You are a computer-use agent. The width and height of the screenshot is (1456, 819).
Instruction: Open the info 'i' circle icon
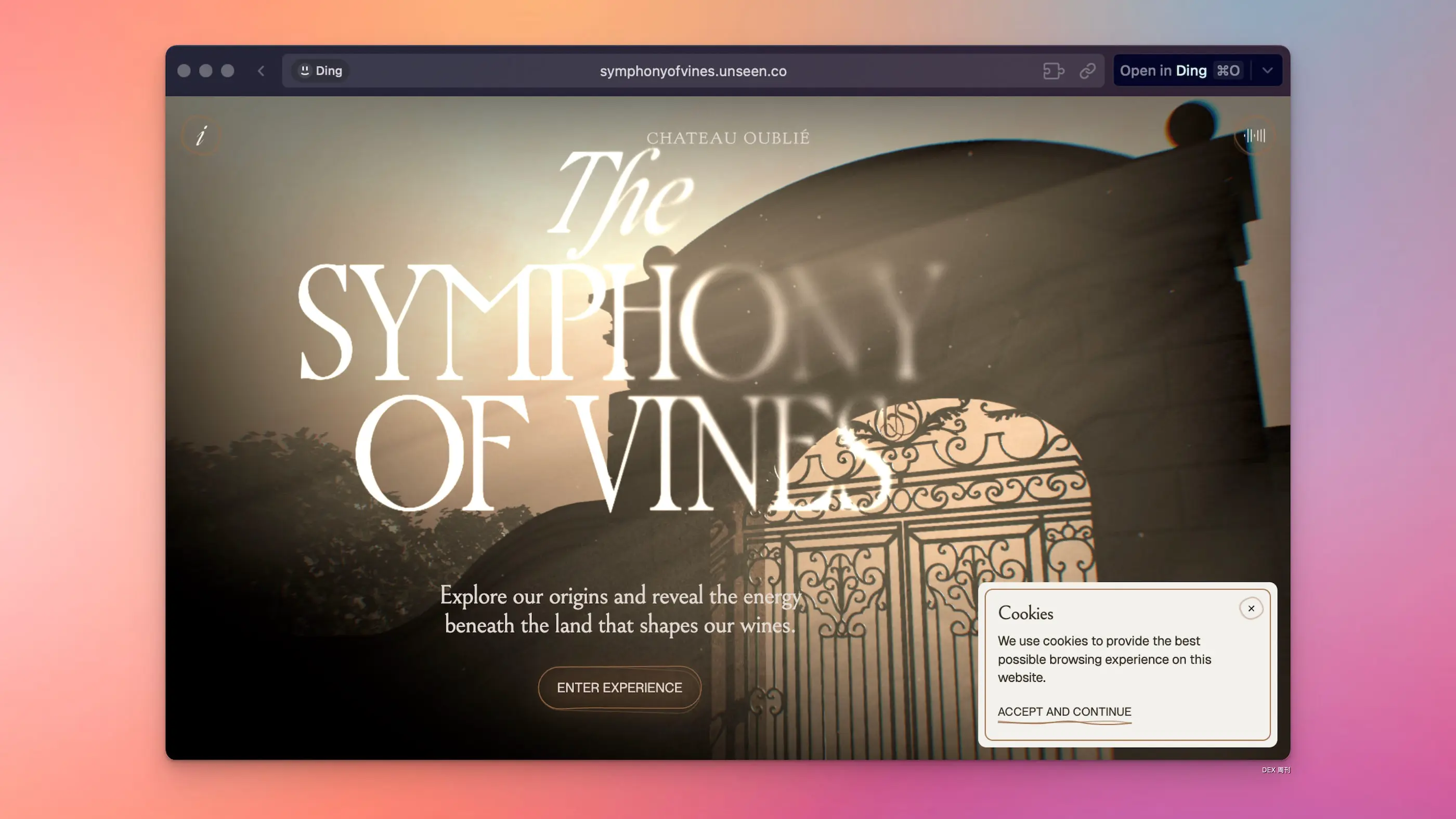(x=202, y=136)
